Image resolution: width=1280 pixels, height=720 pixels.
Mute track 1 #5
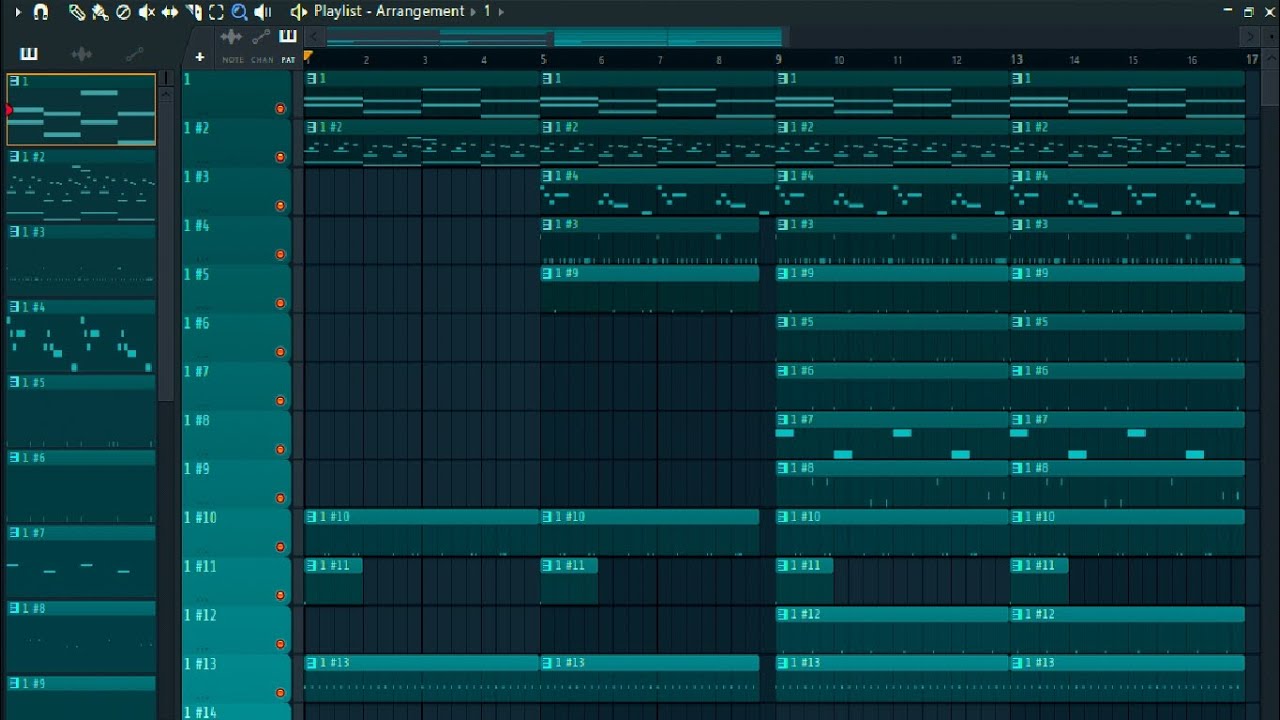280,303
